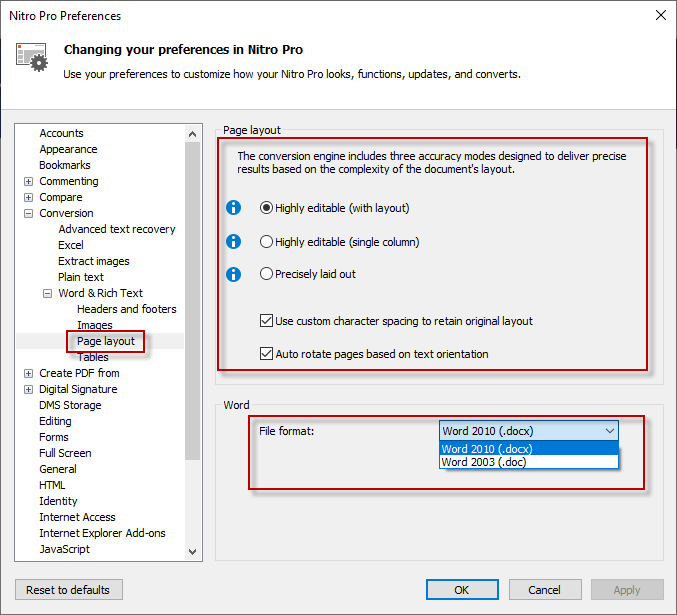This screenshot has height=615, width=677.
Task: Select Plain text conversion settings
Action: [x=81, y=277]
